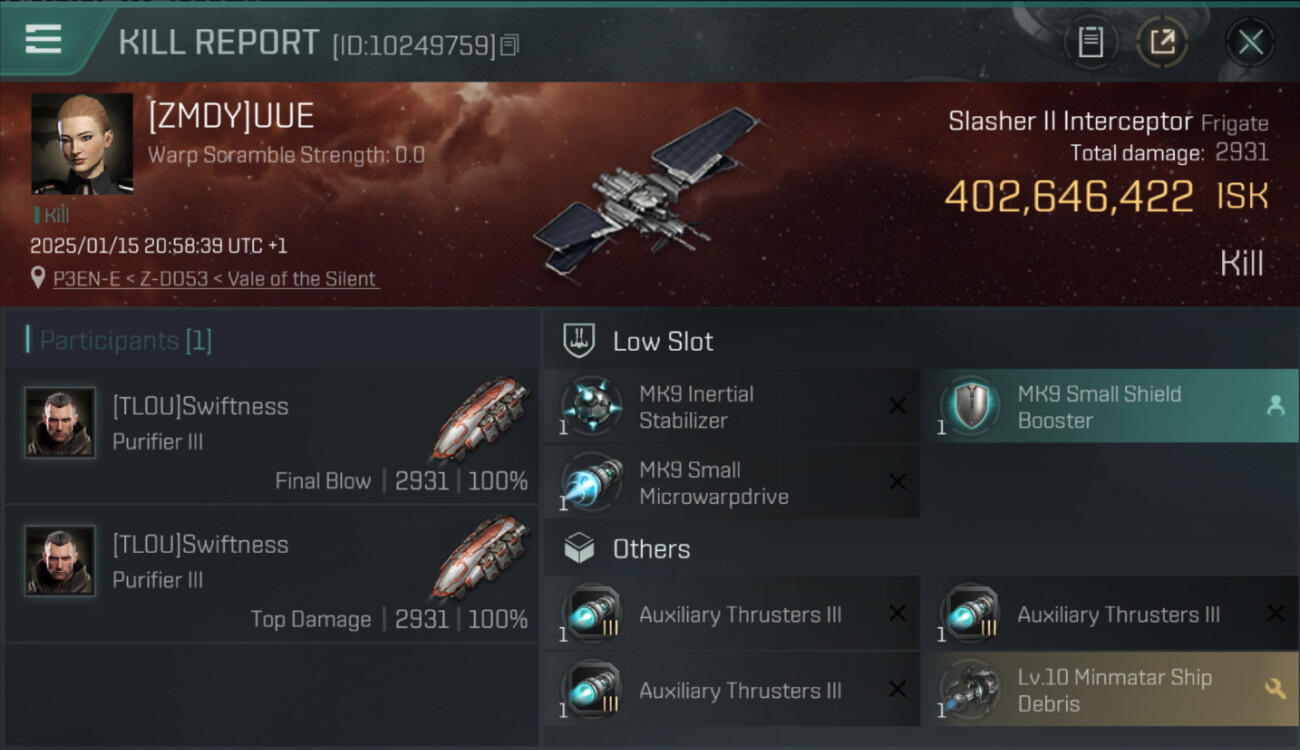1300x750 pixels.
Task: Click the MK9 Small Shield Booster icon
Action: click(x=969, y=406)
